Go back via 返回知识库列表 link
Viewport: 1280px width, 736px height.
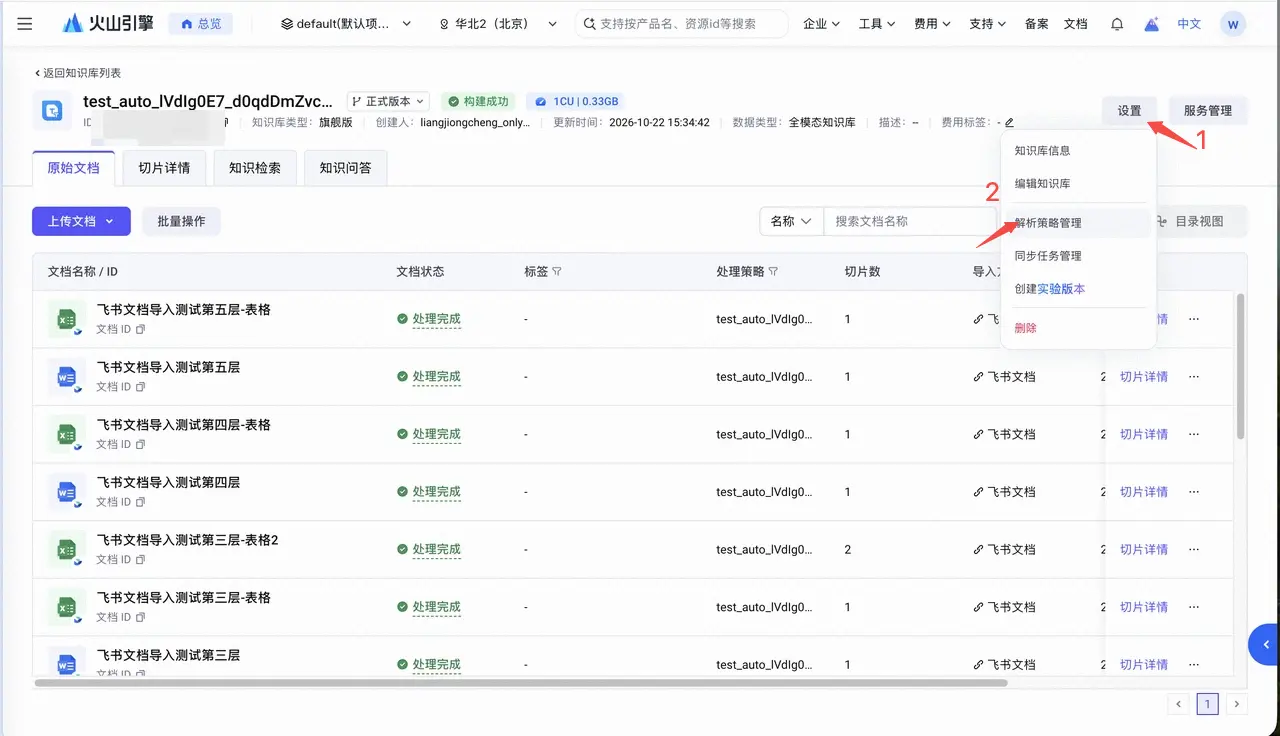point(77,73)
